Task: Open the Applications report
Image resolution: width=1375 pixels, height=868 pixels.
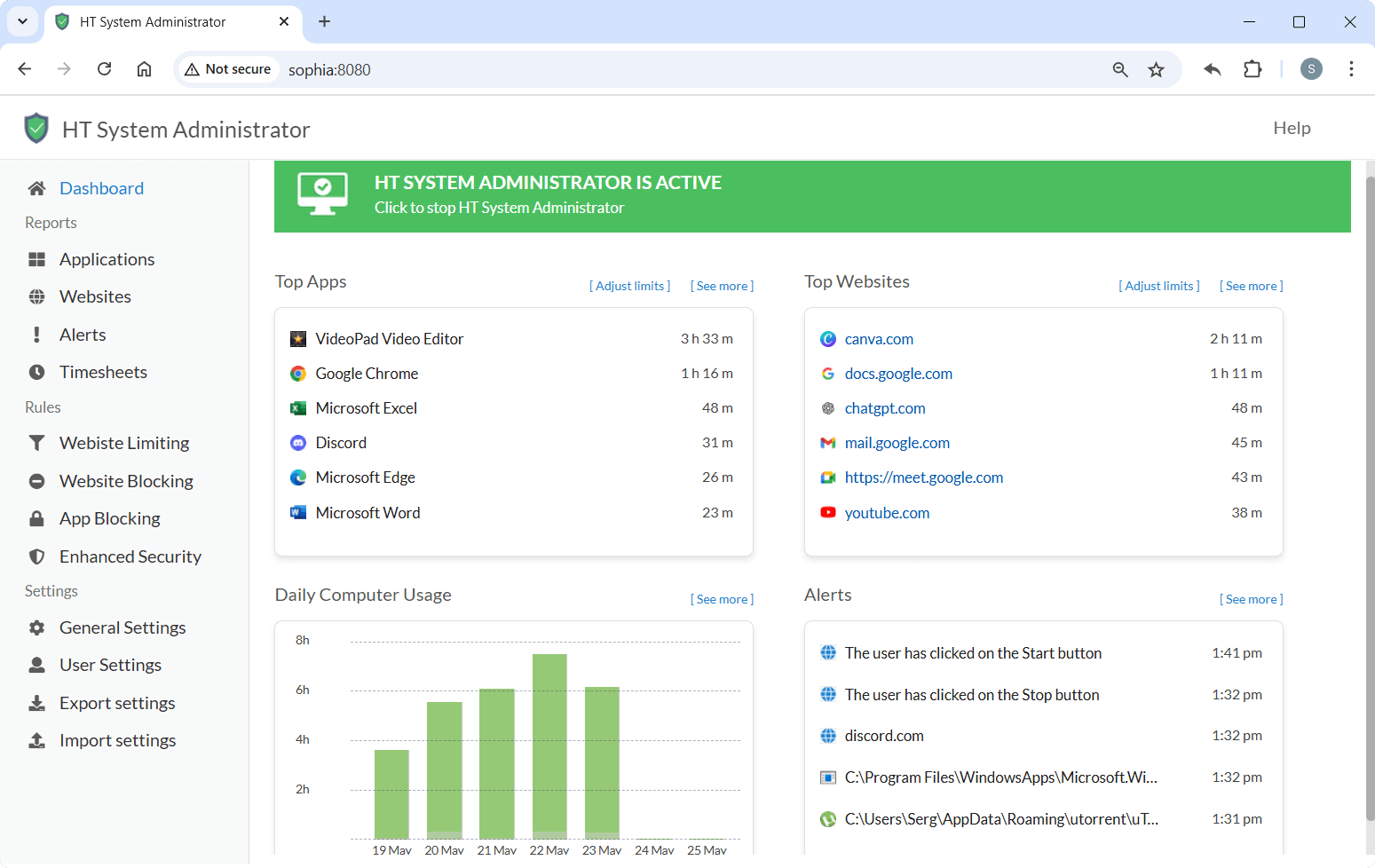Action: [x=107, y=259]
